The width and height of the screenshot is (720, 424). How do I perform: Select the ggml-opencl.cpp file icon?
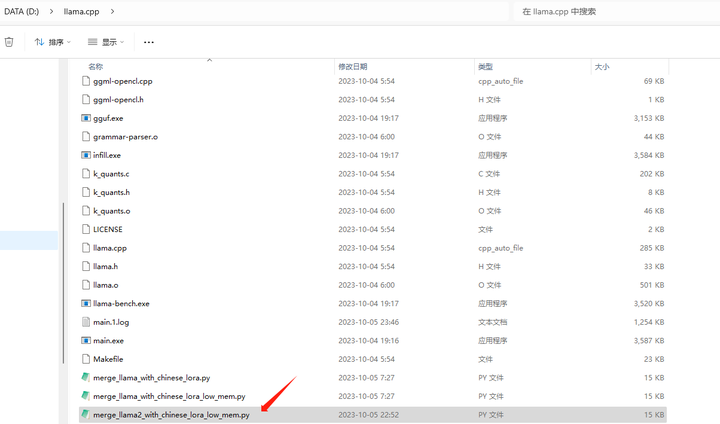point(86,81)
